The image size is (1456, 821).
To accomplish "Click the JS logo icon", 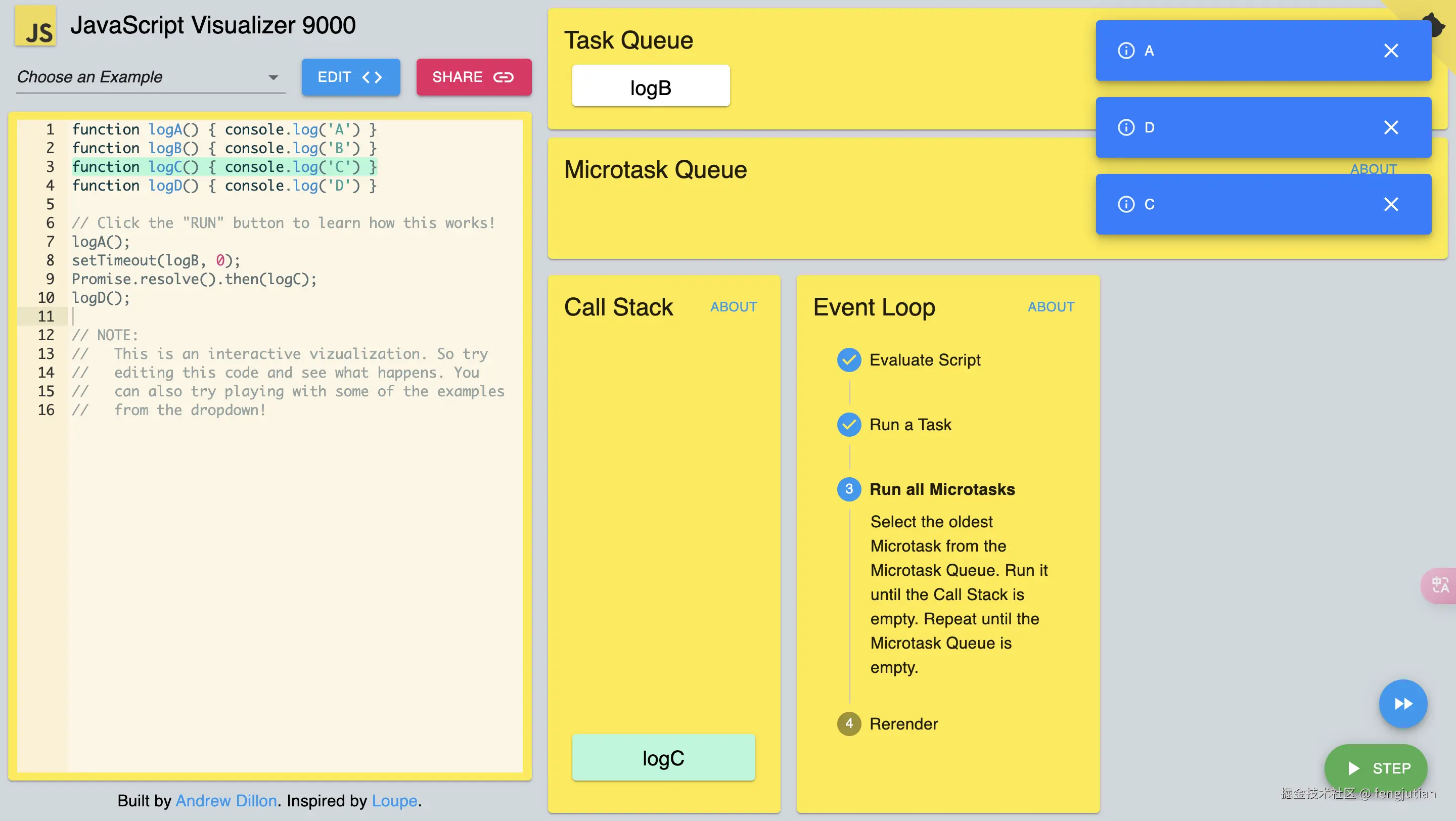I will [35, 26].
